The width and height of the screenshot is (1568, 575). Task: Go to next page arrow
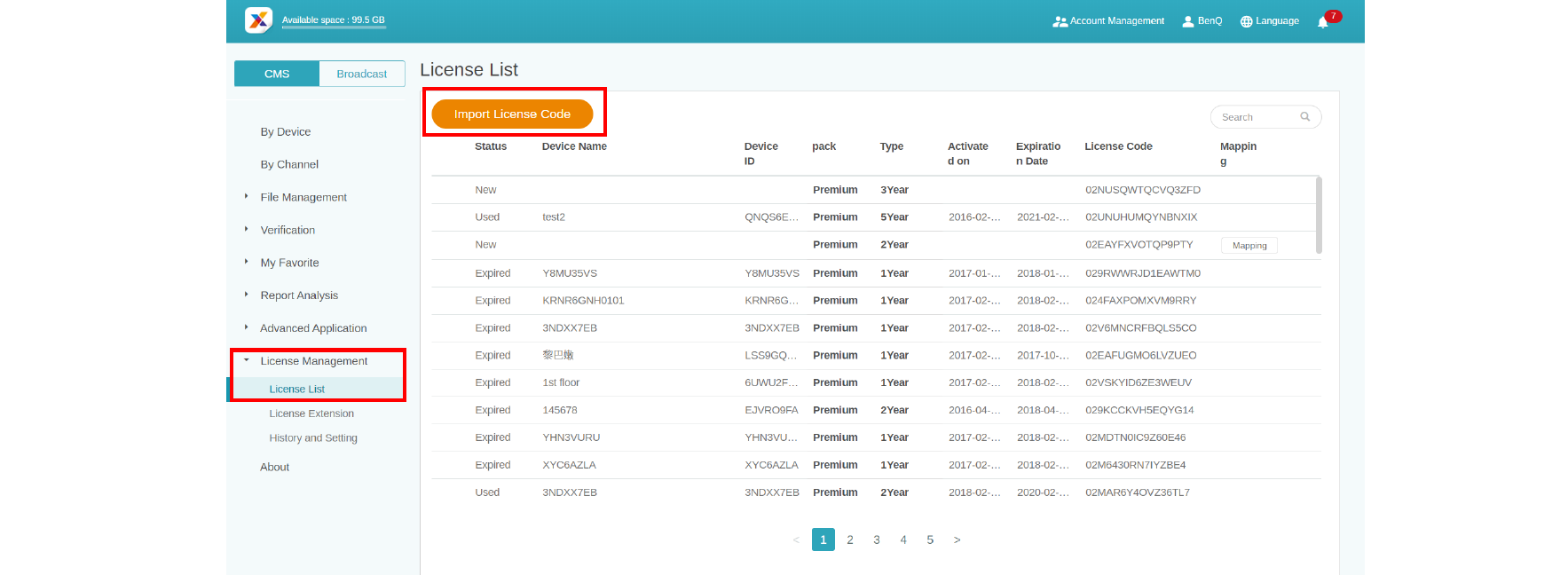click(x=957, y=540)
